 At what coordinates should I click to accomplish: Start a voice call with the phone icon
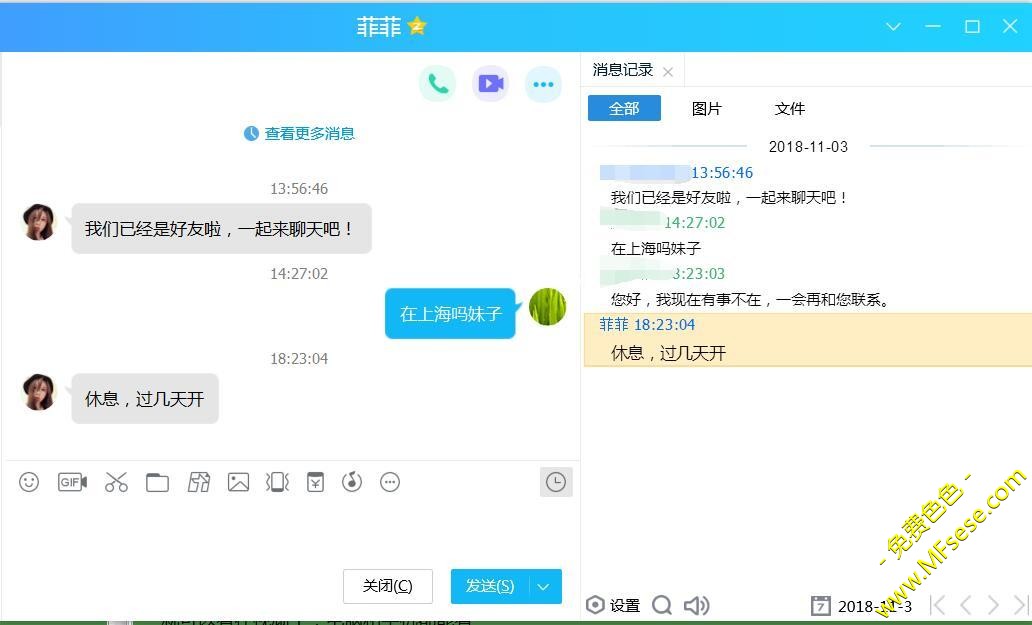click(x=437, y=84)
